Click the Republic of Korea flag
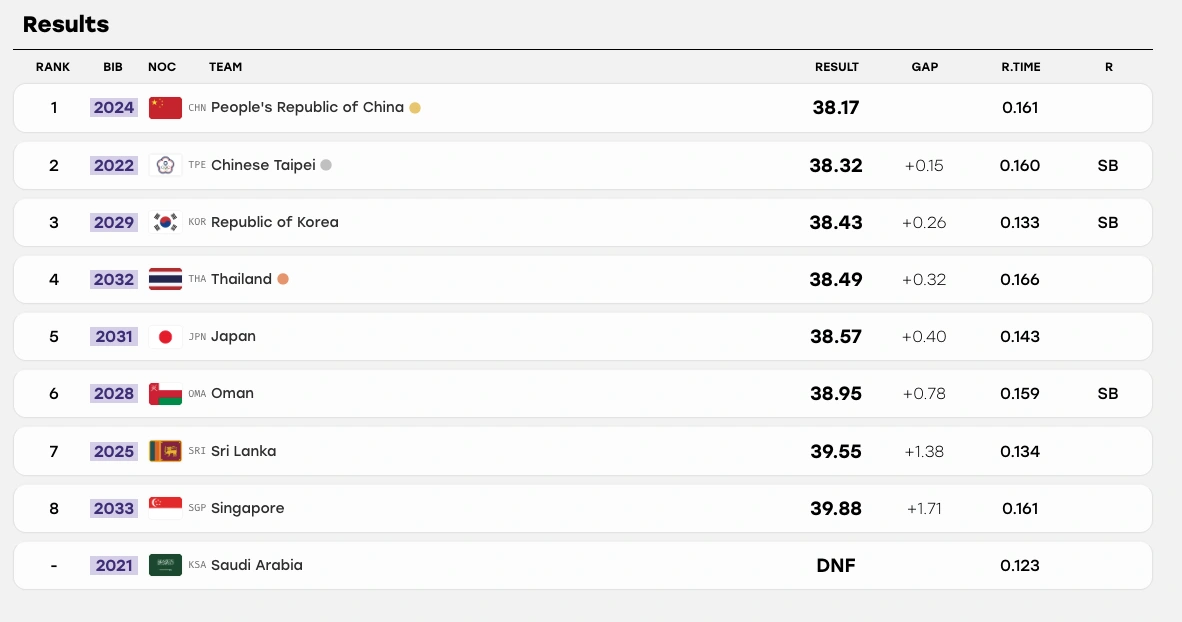The height and width of the screenshot is (622, 1182). point(165,222)
